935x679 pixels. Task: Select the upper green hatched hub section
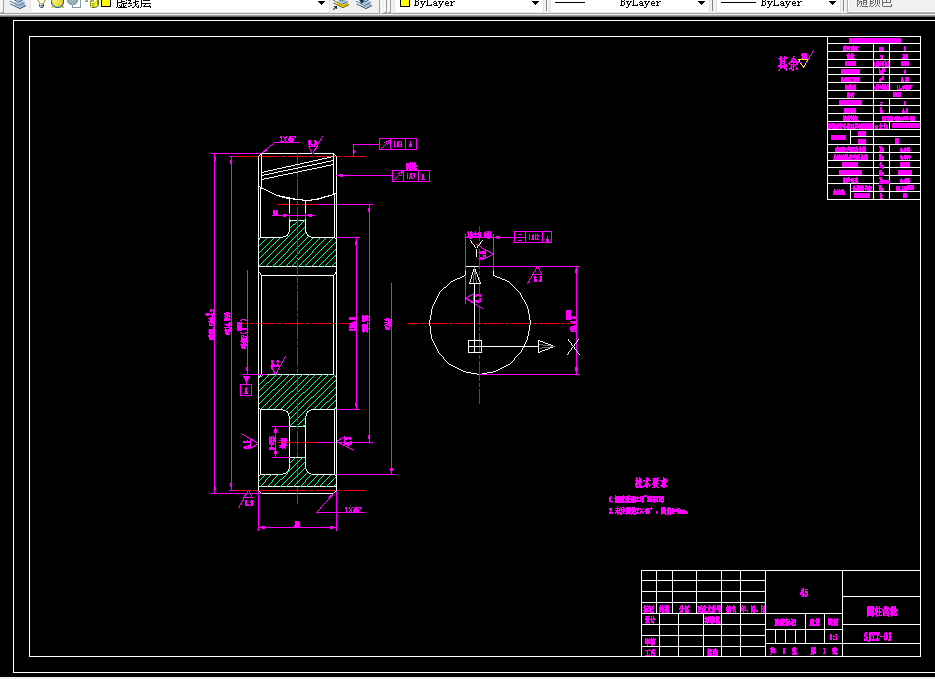point(298,251)
